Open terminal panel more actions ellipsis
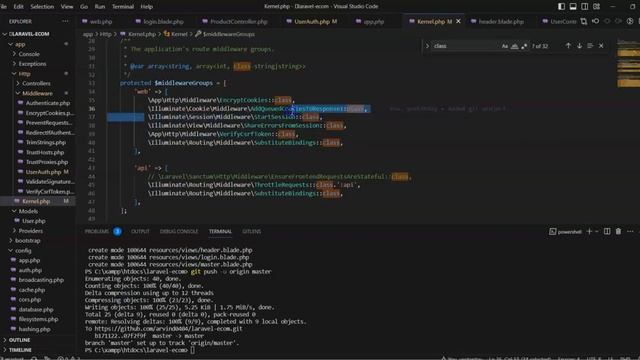The width and height of the screenshot is (640, 360). click(x=630, y=231)
